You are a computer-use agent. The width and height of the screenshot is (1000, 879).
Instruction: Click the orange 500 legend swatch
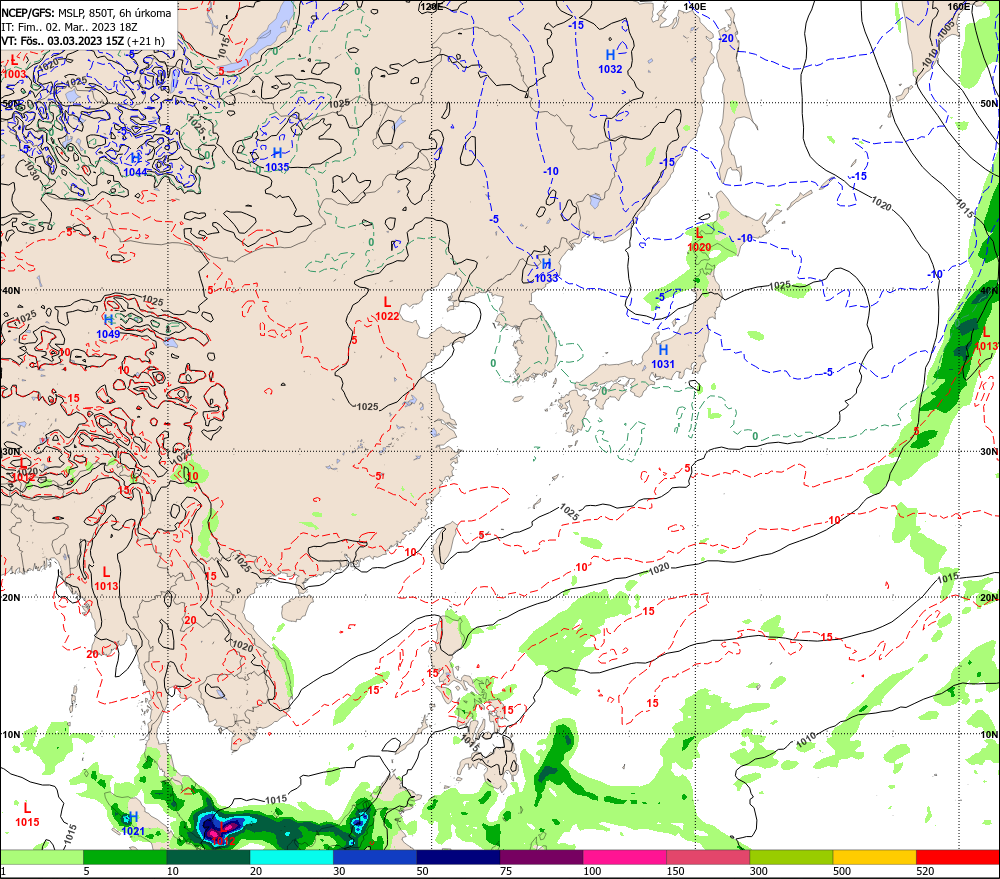pyautogui.click(x=874, y=857)
